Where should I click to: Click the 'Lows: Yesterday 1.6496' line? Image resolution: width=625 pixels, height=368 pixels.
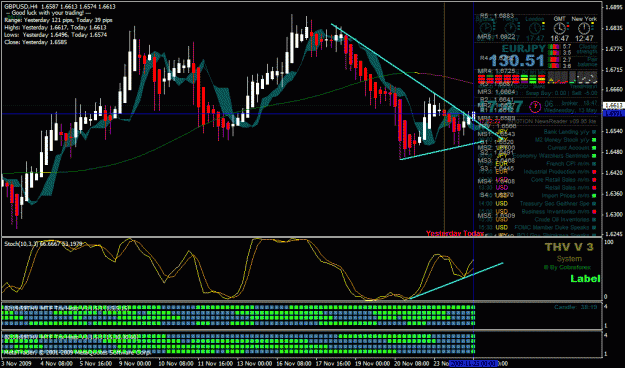(x=55, y=35)
